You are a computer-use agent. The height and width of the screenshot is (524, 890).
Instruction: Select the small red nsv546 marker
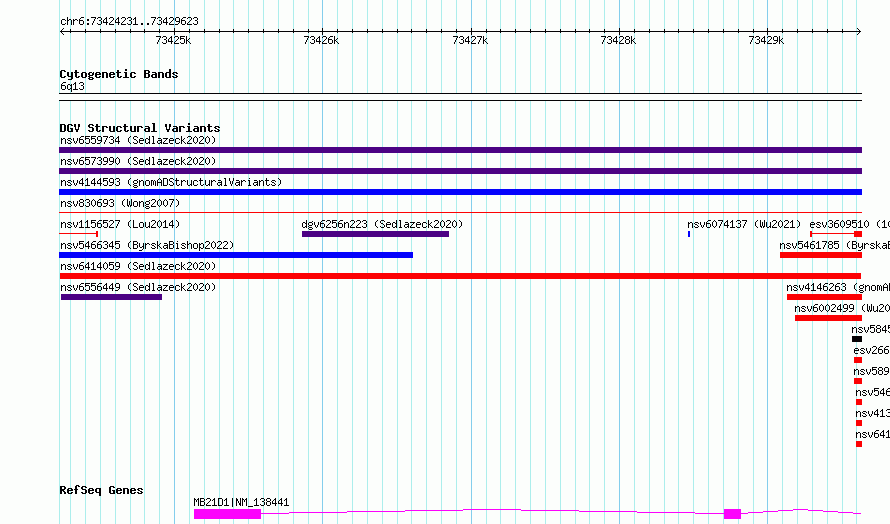[x=859, y=402]
